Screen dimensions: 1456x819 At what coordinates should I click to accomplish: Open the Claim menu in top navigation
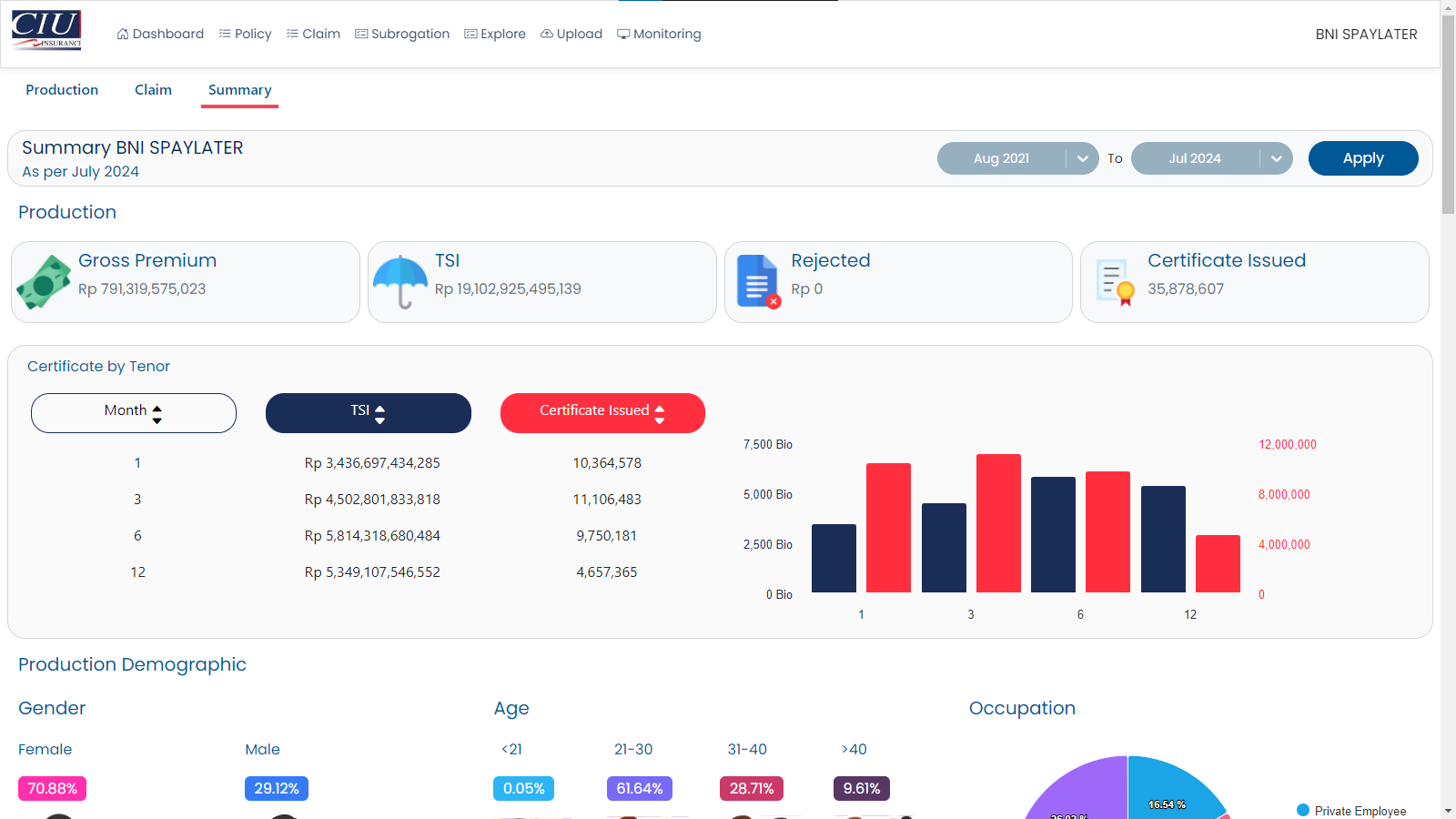[313, 34]
